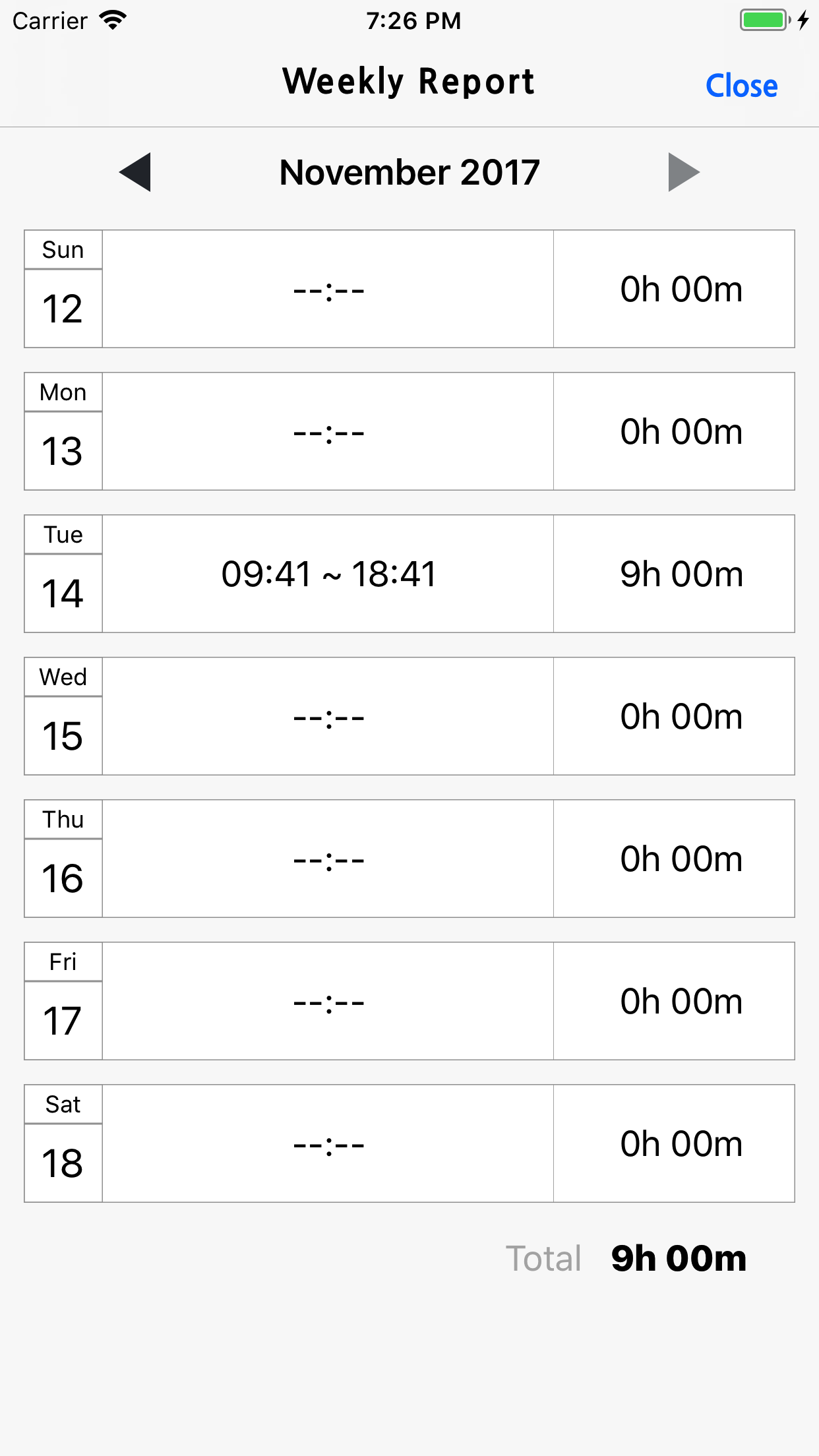Tap the 7:26 PM status bar clock
Image resolution: width=819 pixels, height=1456 pixels.
(x=413, y=20)
